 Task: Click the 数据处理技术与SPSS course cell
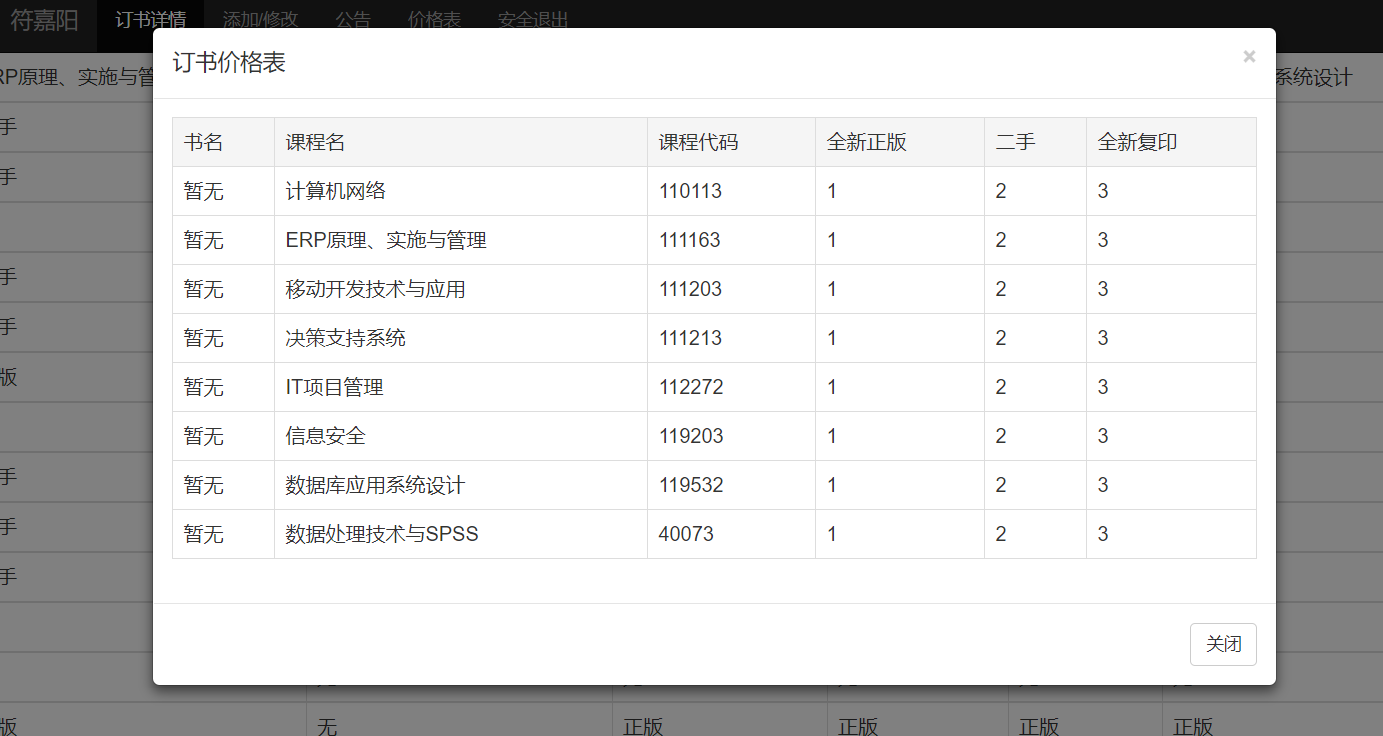pyautogui.click(x=382, y=534)
